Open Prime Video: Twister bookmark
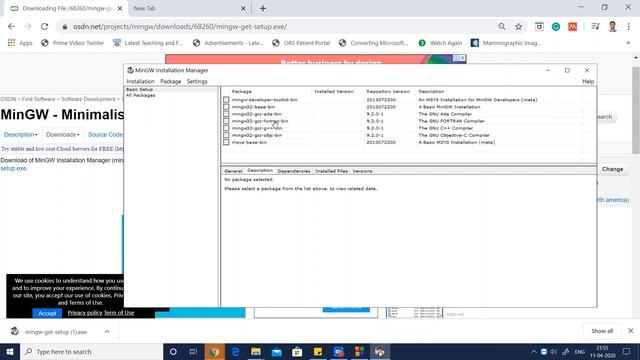Viewport: 640px width, 360px height. point(73,43)
